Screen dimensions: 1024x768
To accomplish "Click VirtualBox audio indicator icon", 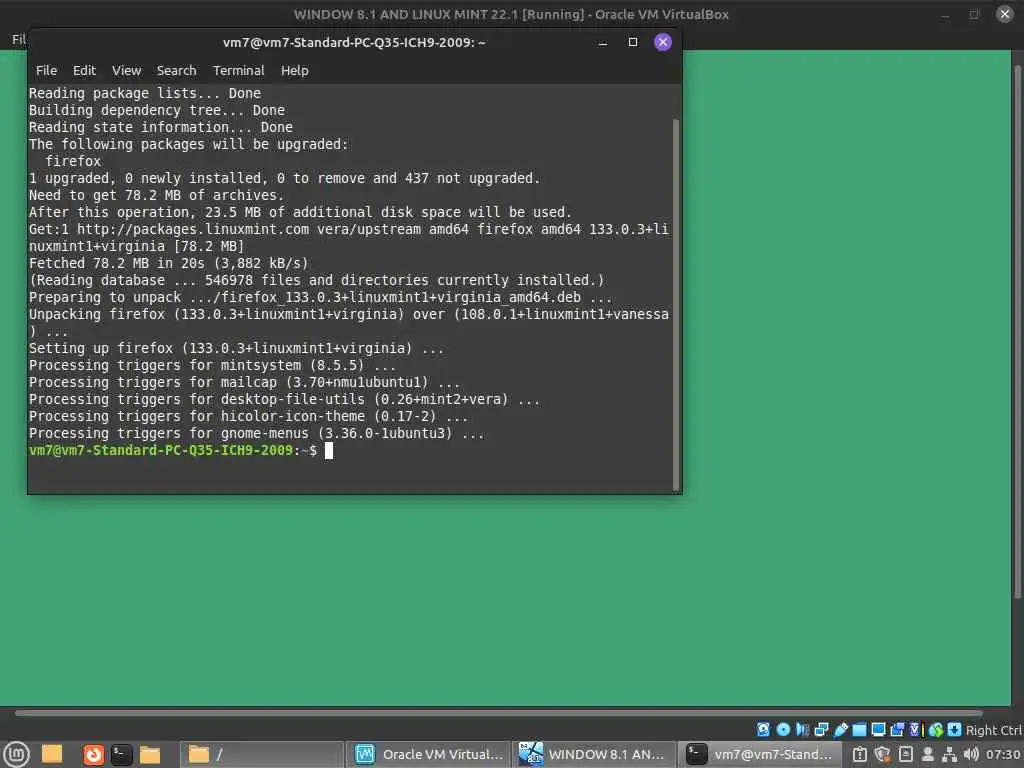I will pyautogui.click(x=803, y=729).
